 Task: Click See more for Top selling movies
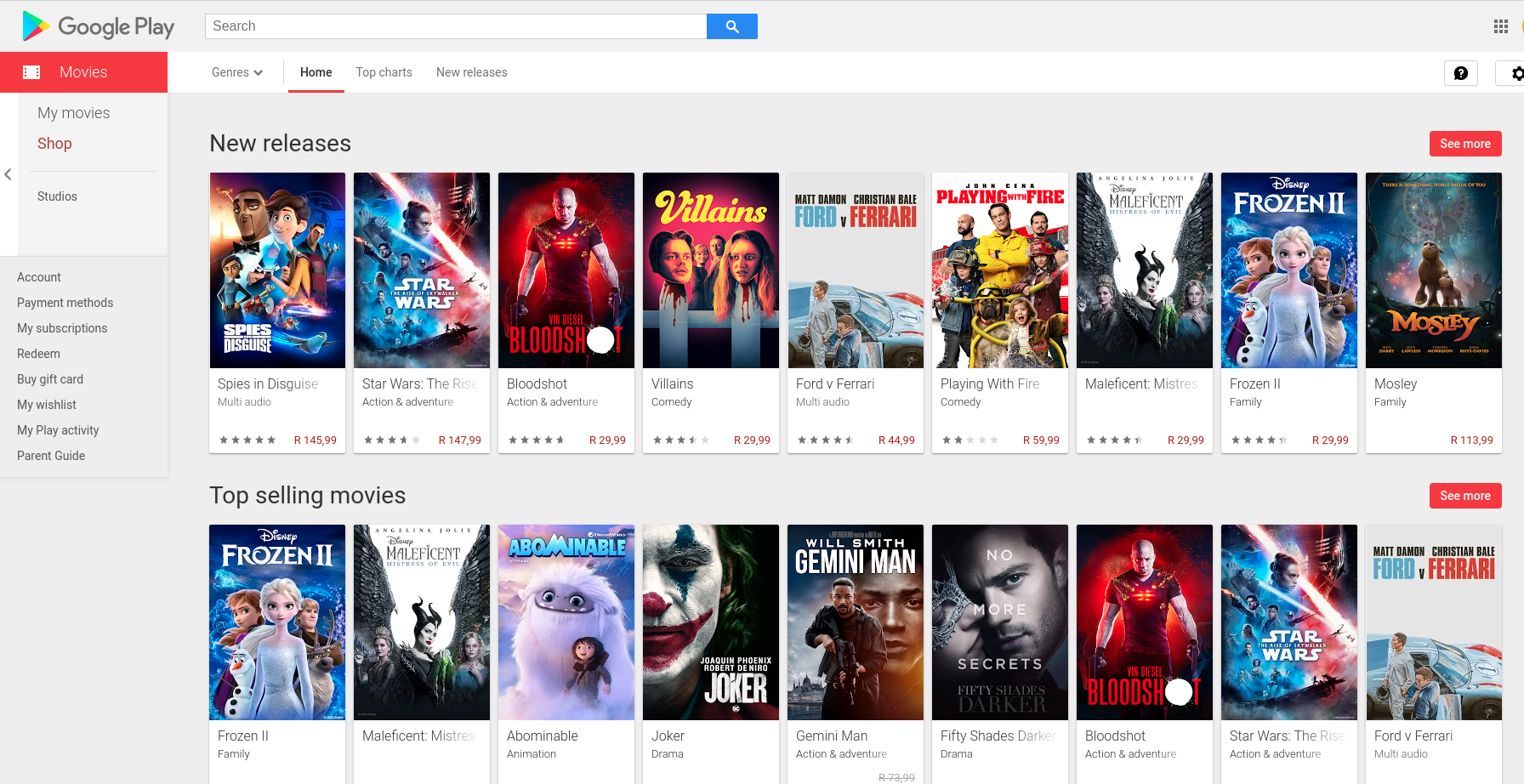tap(1465, 496)
